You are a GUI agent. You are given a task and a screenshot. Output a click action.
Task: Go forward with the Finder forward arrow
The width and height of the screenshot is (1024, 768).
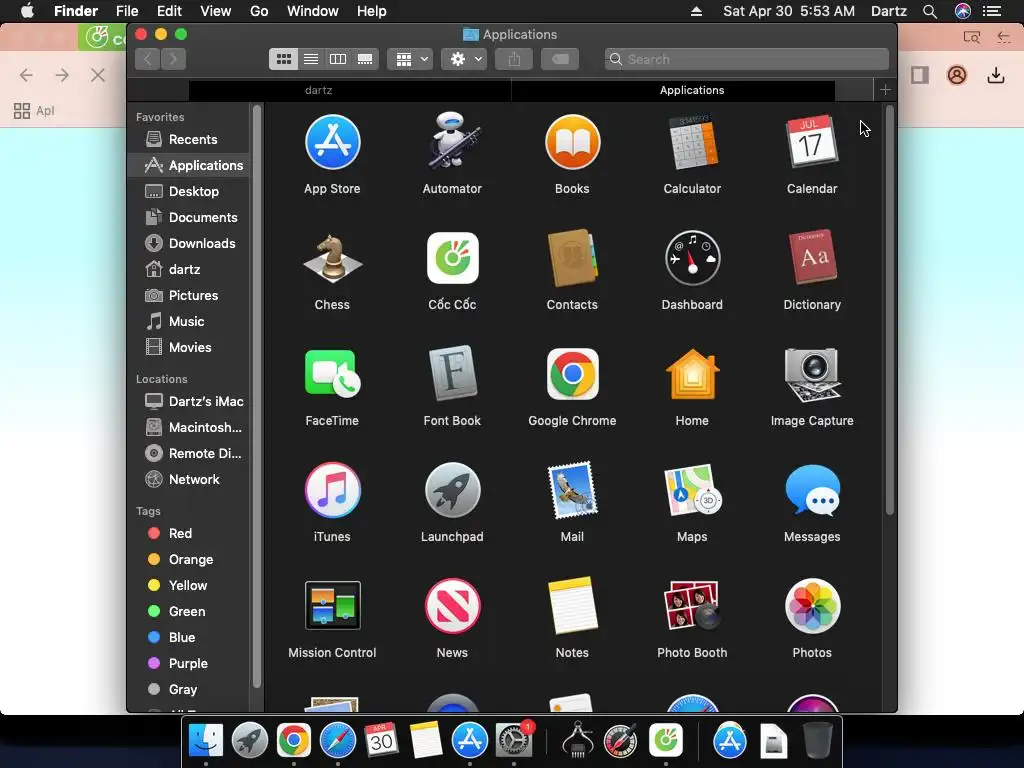[x=173, y=59]
